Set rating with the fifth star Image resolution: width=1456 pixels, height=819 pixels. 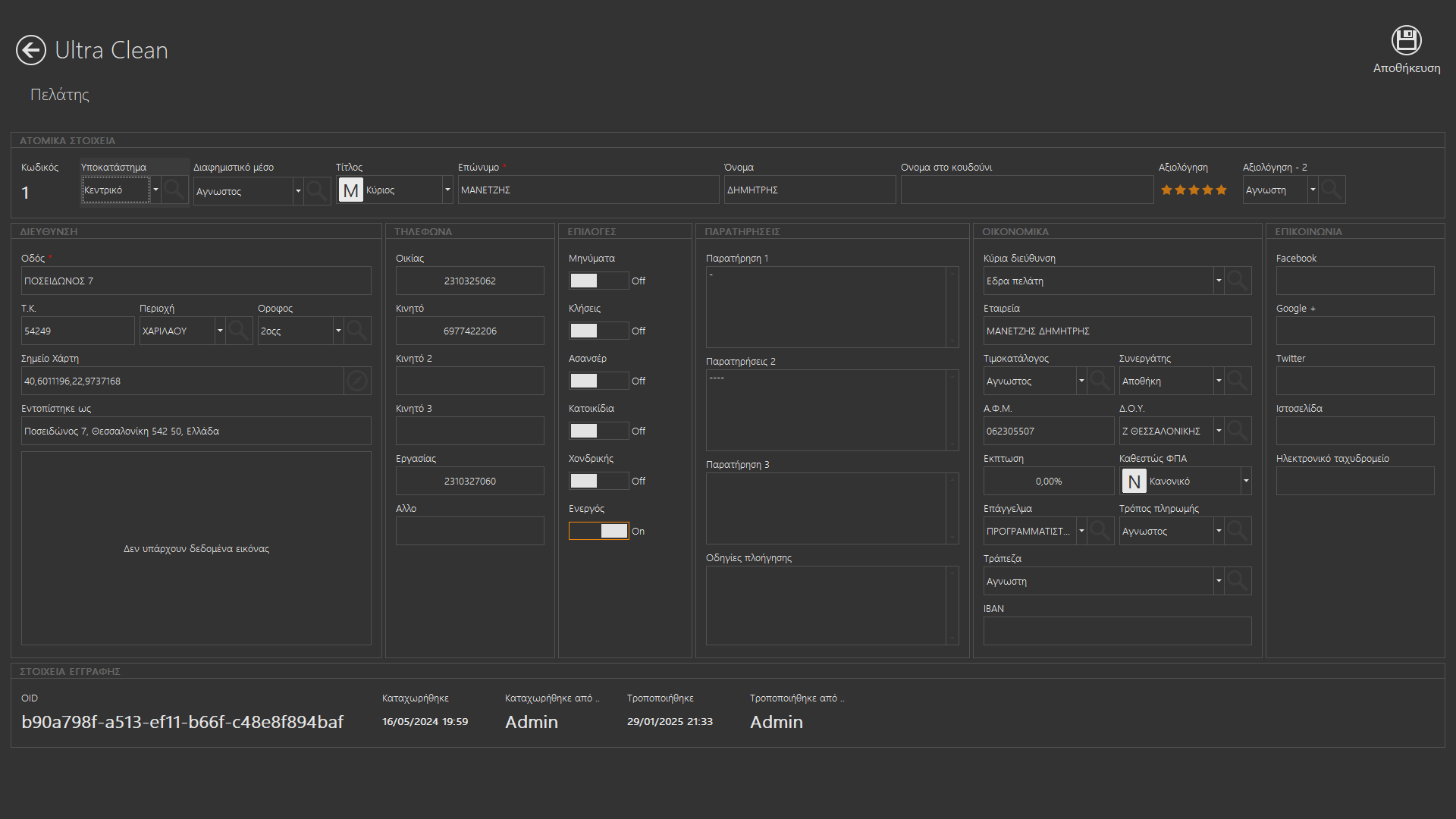pyautogui.click(x=1221, y=190)
